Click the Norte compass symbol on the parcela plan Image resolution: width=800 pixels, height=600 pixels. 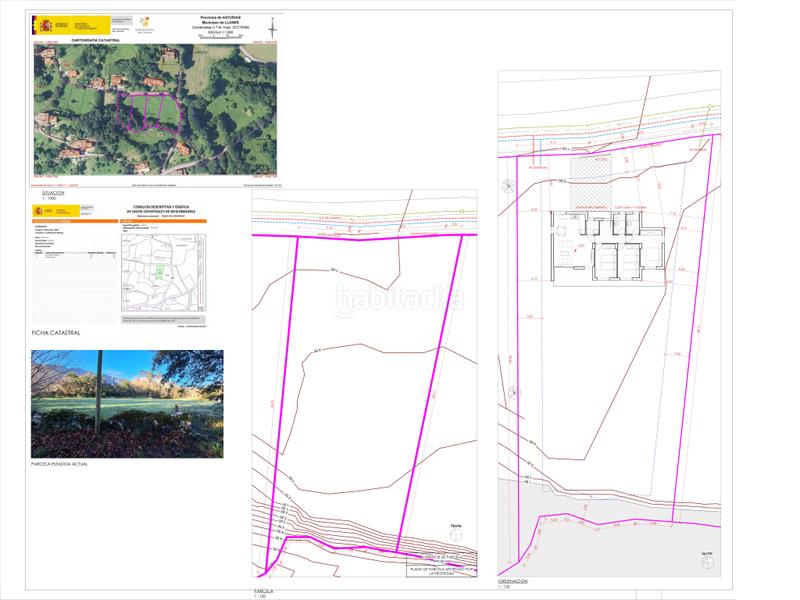click(x=456, y=537)
